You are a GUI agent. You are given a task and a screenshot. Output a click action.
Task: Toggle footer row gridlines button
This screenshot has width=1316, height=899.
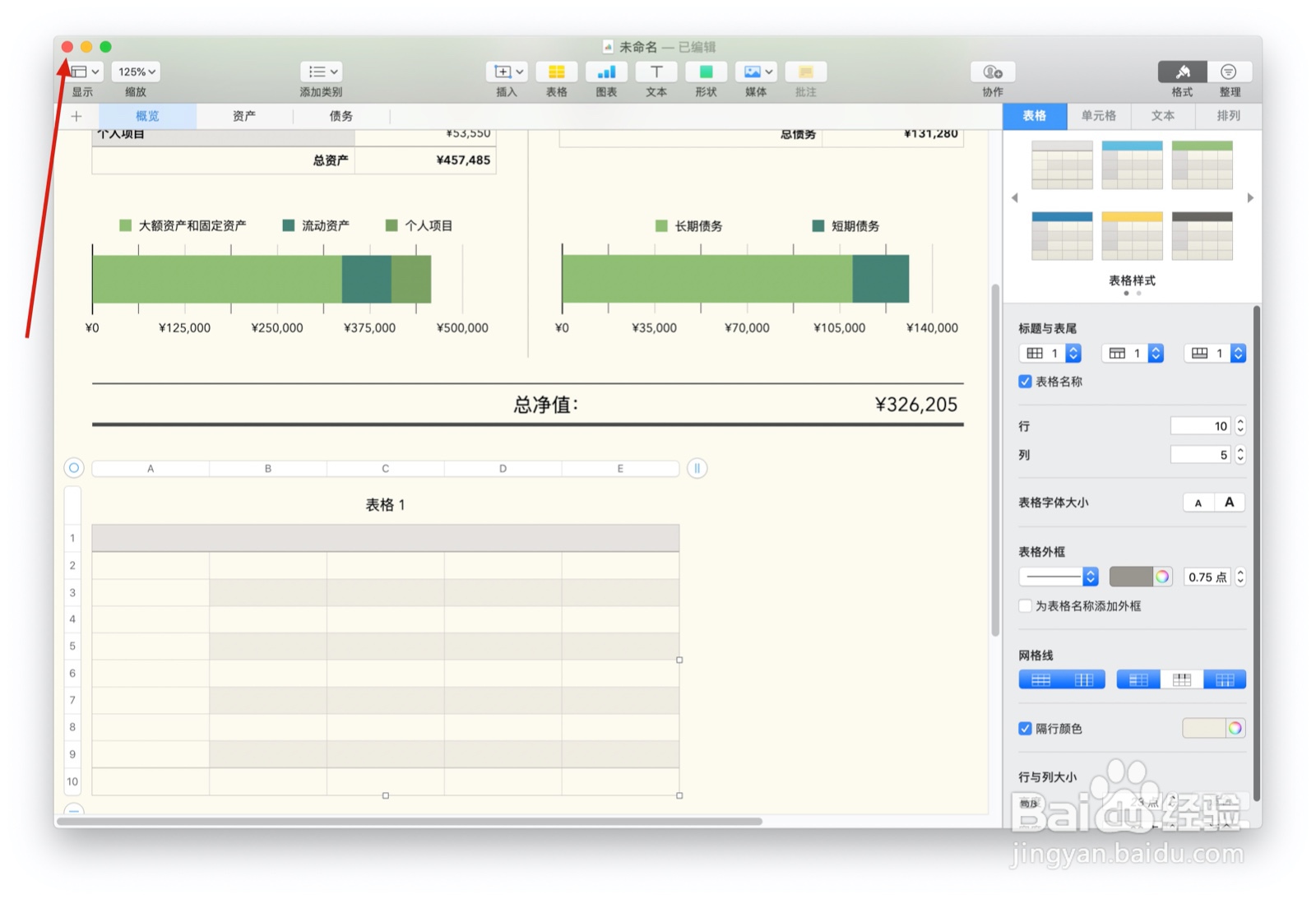click(x=1225, y=679)
